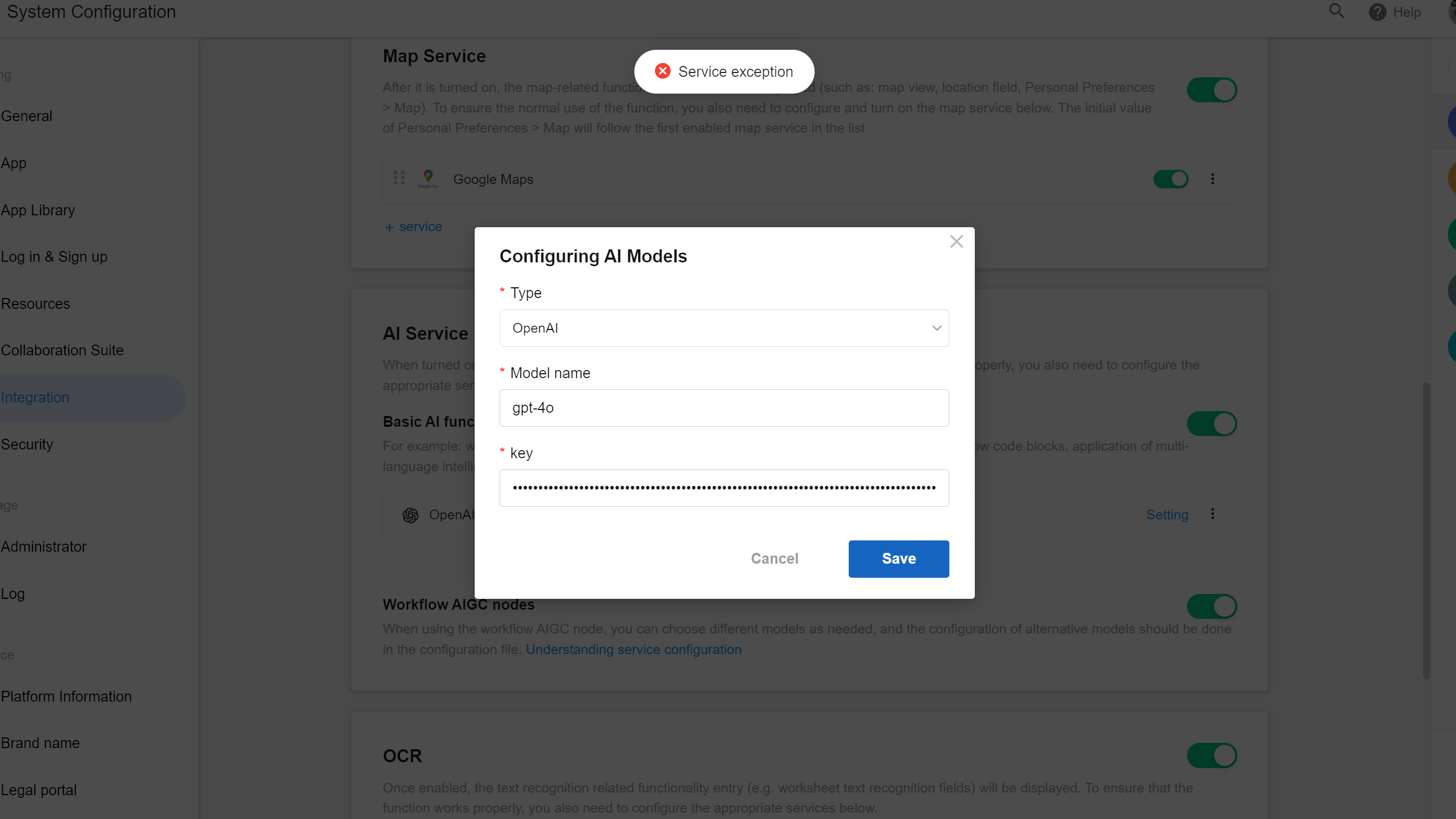Viewport: 1456px width, 819px height.
Task: Close the Configuring AI Models dialog
Action: [x=956, y=242]
